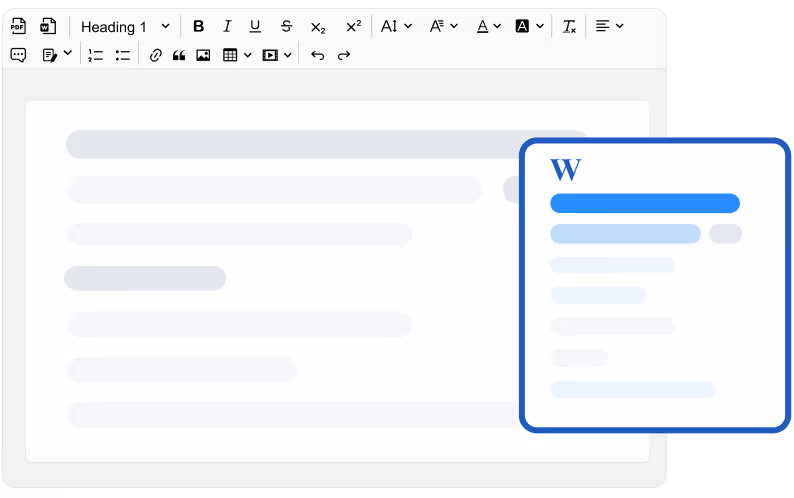Click the Export to PDF icon

[x=18, y=26]
